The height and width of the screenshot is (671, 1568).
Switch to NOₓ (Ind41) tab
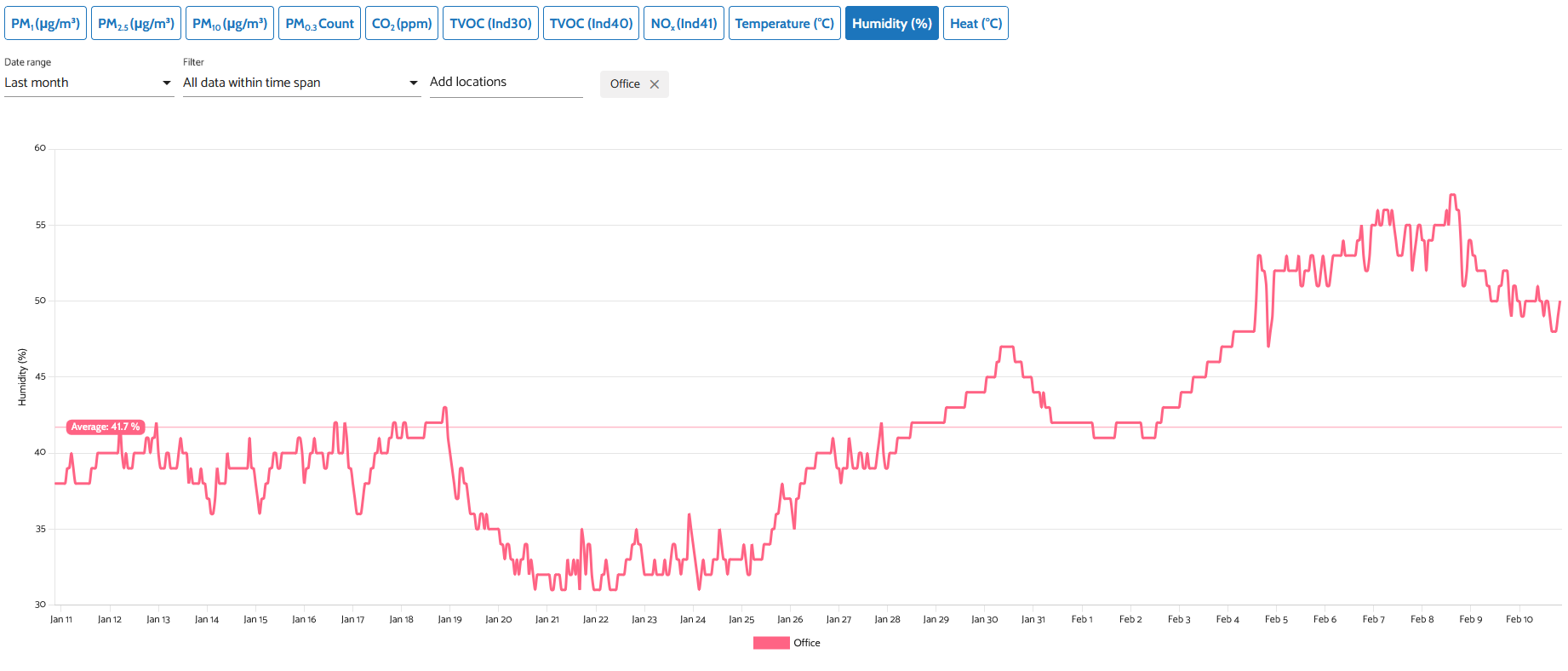684,24
